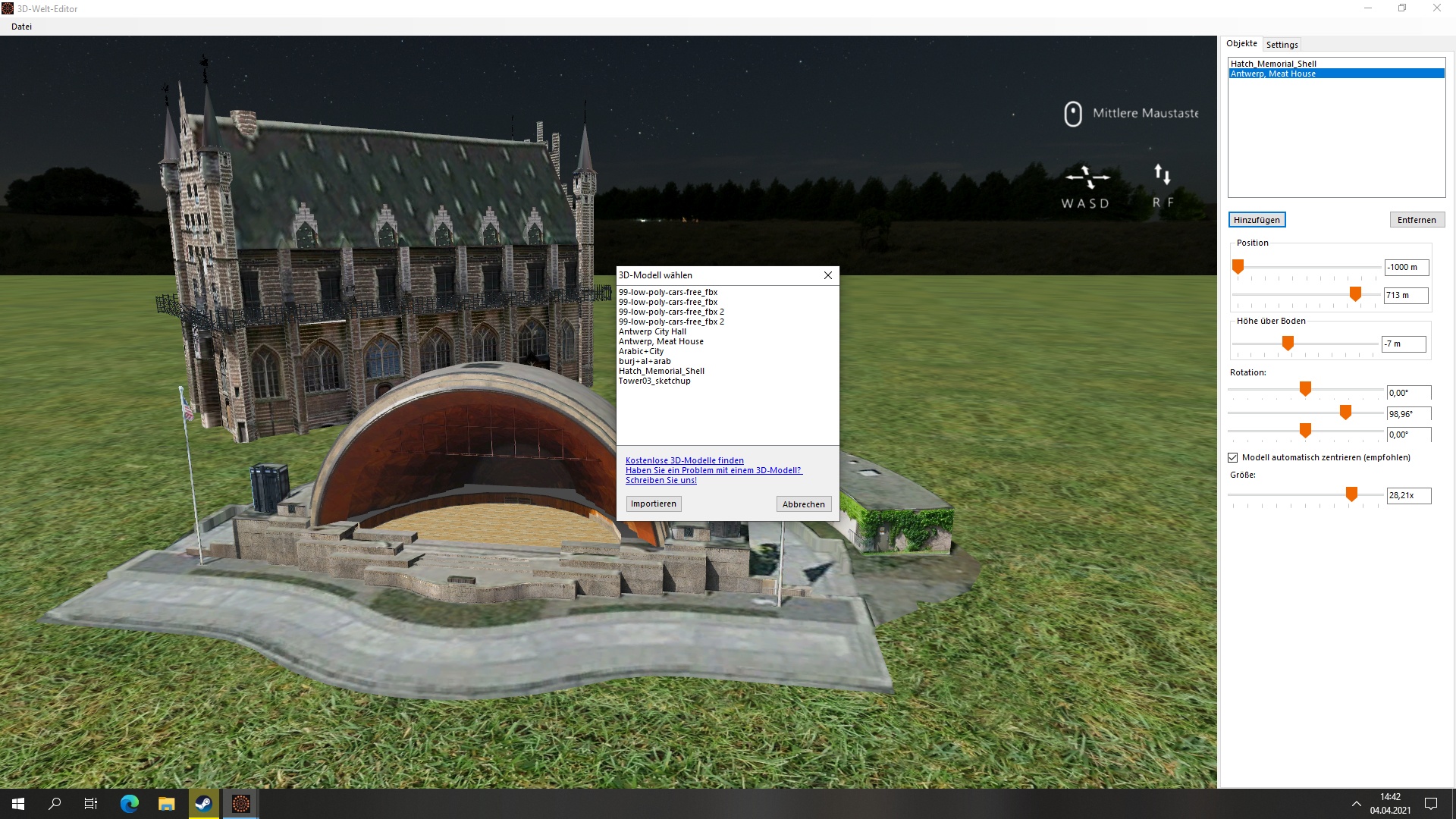This screenshot has width=1456, height=819.
Task: Click the Abbrechen button
Action: click(804, 504)
